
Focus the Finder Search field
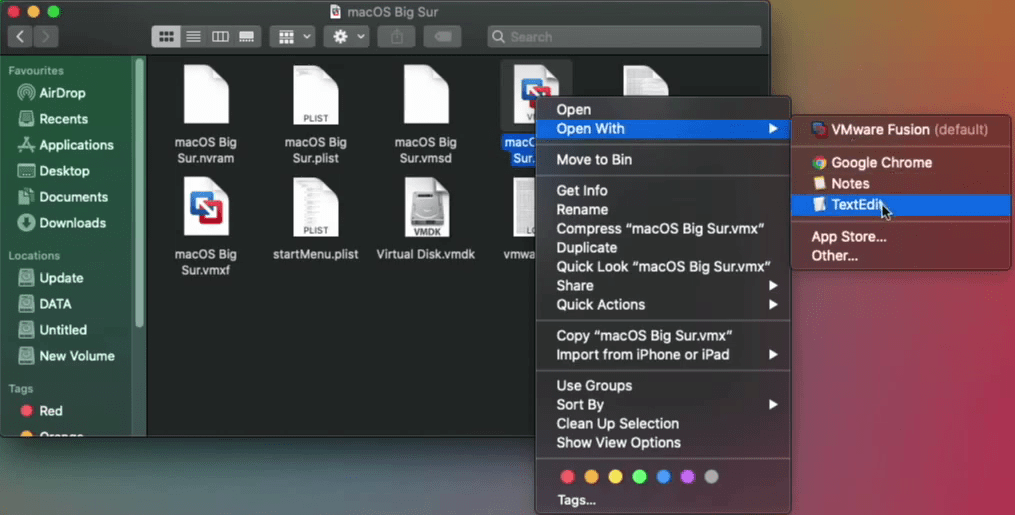coord(625,37)
